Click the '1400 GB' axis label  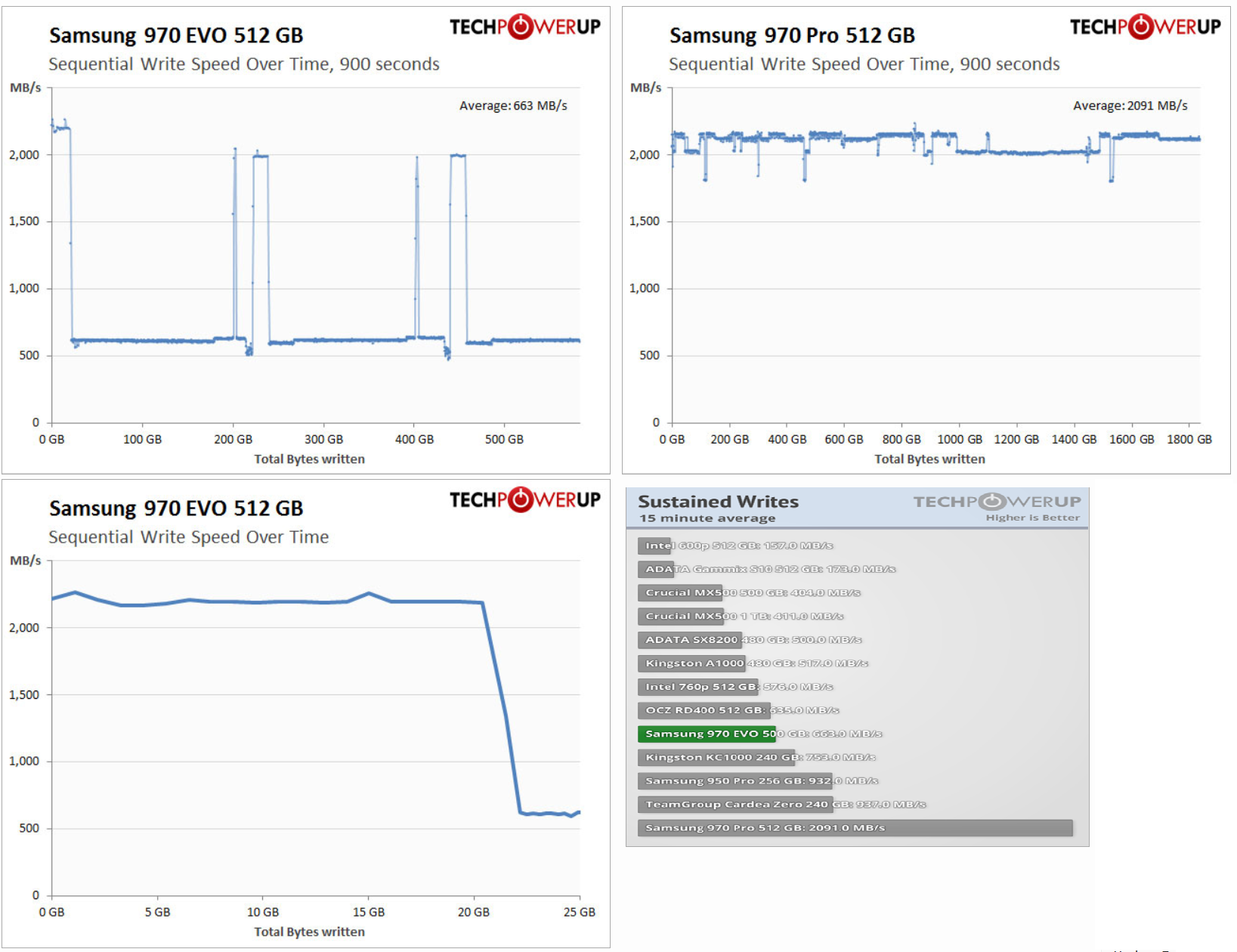1074,439
